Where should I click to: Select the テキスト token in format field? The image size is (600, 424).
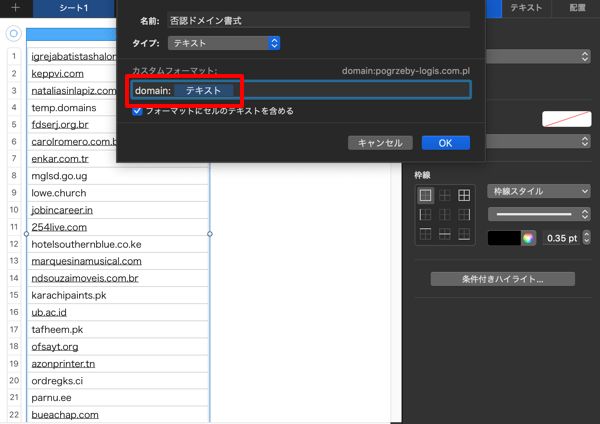pos(203,90)
